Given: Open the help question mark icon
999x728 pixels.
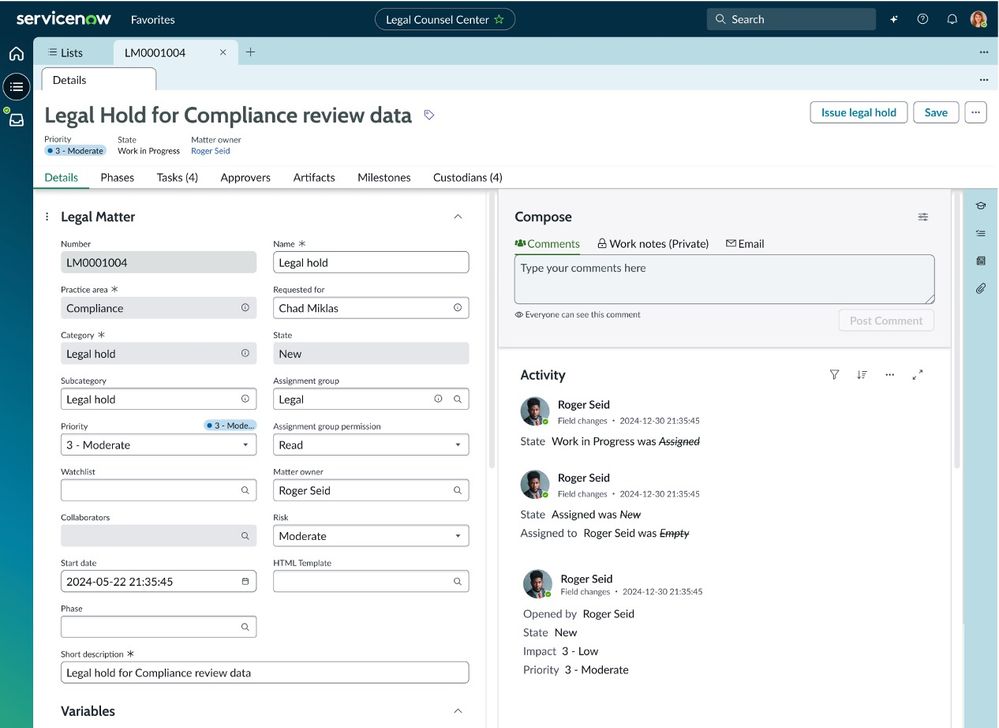Looking at the screenshot, I should pos(923,19).
